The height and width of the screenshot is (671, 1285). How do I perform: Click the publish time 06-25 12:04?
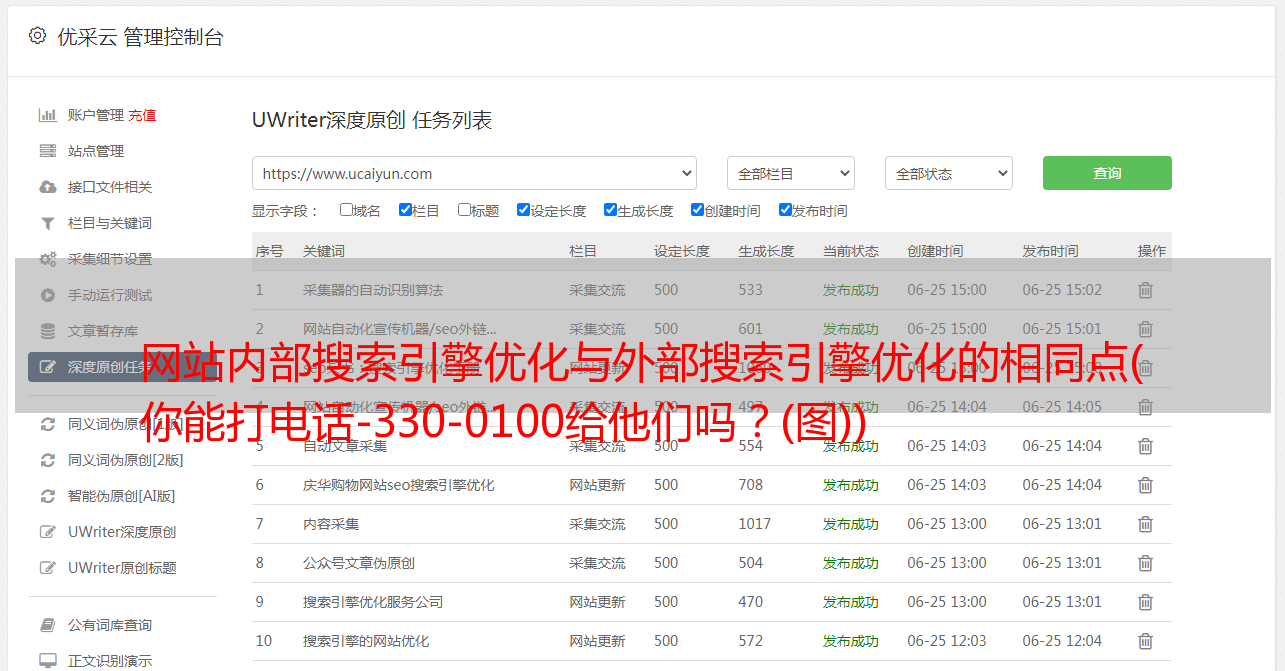(x=1062, y=641)
